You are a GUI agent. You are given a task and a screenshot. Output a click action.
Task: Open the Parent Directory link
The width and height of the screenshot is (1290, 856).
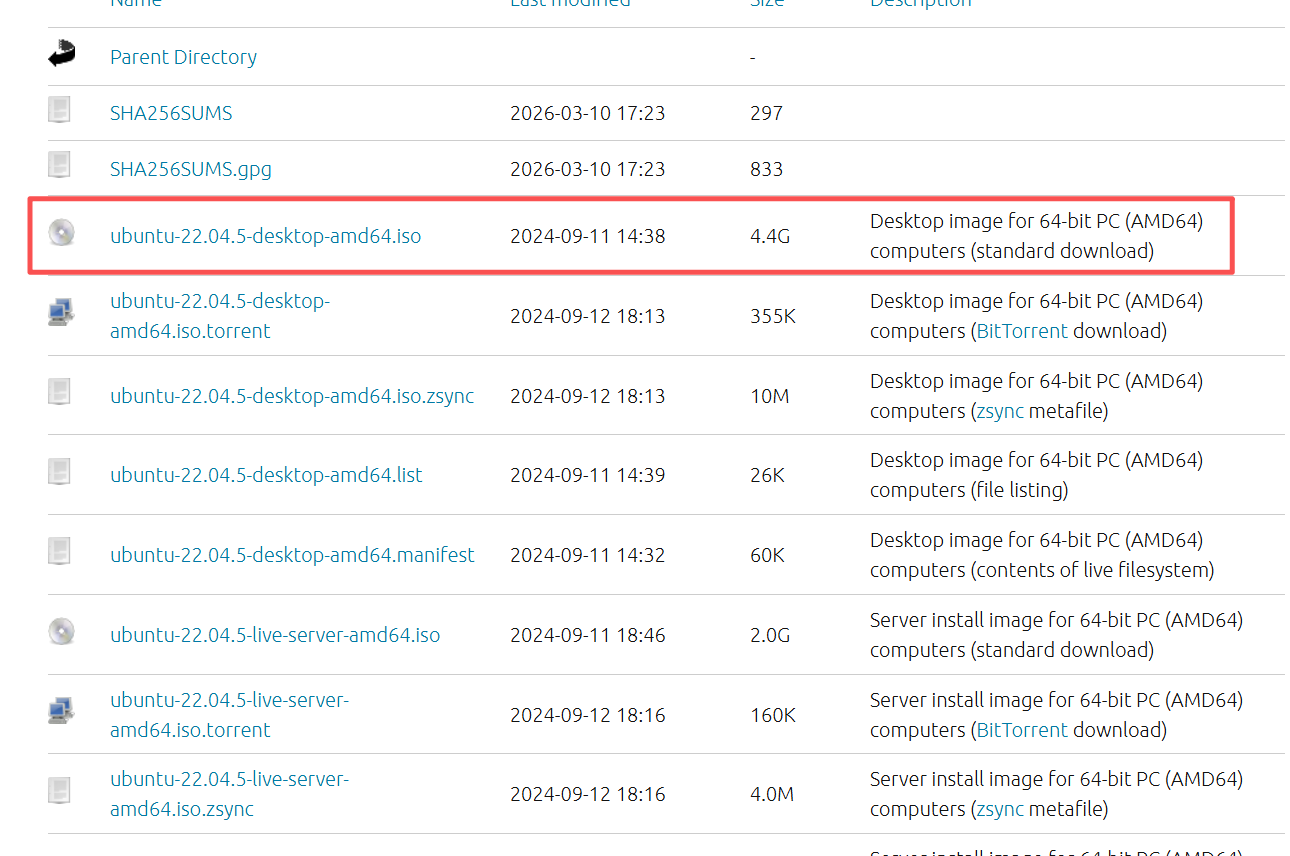[183, 57]
